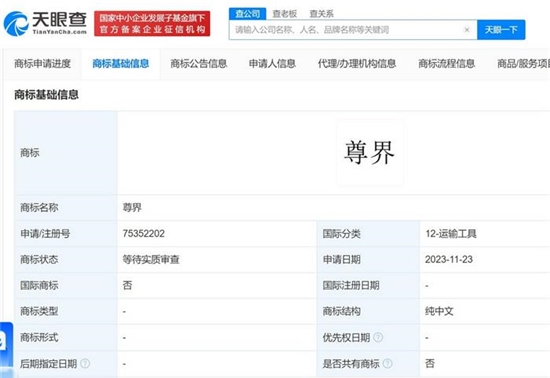Click the 商标类型 label cell
This screenshot has width=550, height=378.
point(66,311)
